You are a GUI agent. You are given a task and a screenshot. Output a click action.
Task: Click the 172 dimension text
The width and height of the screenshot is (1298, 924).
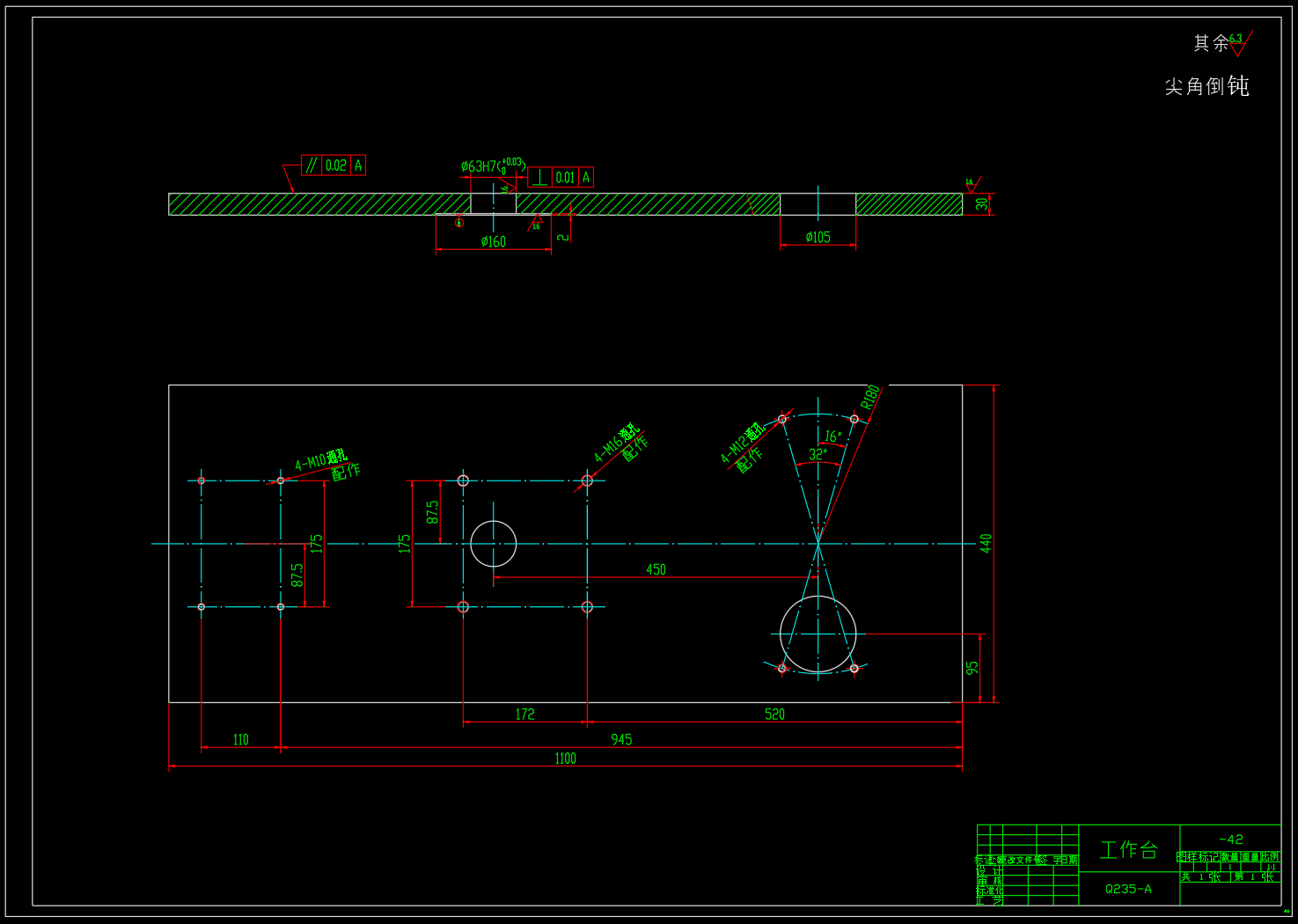524,714
